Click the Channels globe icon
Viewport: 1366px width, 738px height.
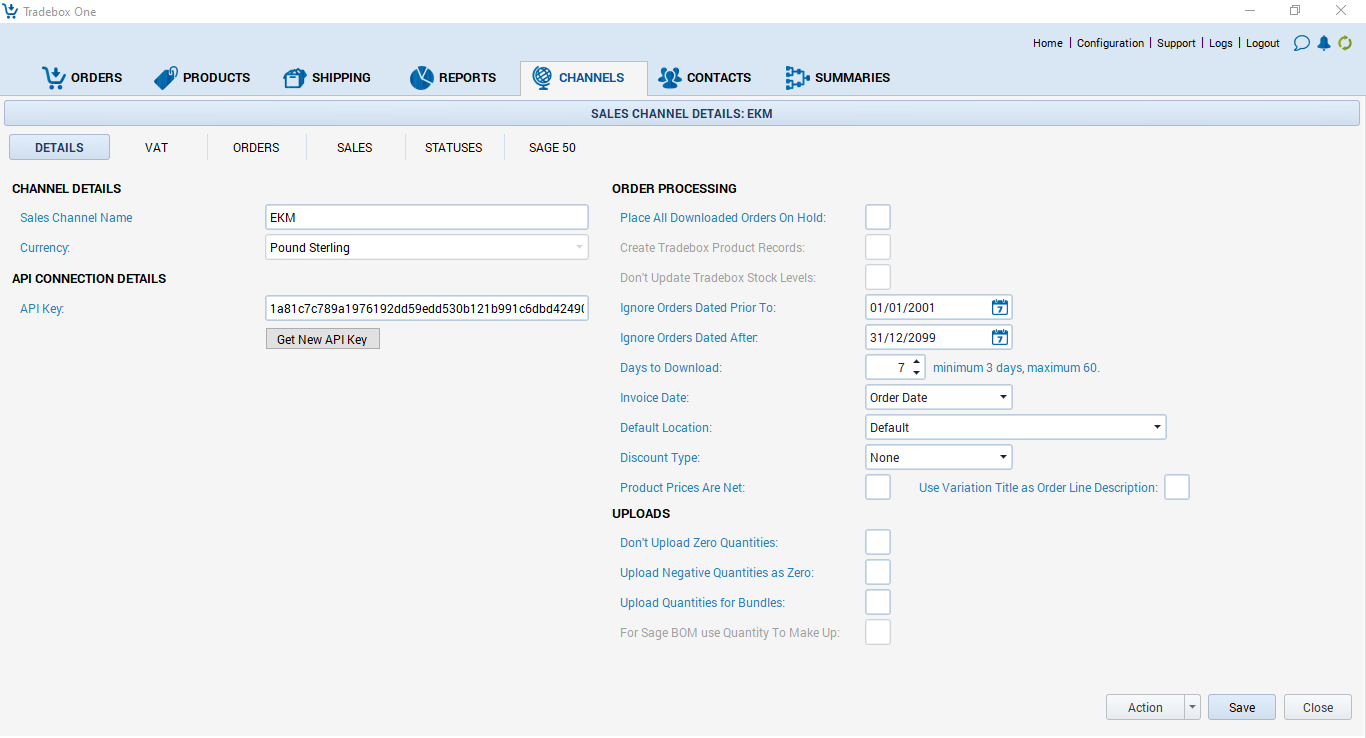coord(542,77)
